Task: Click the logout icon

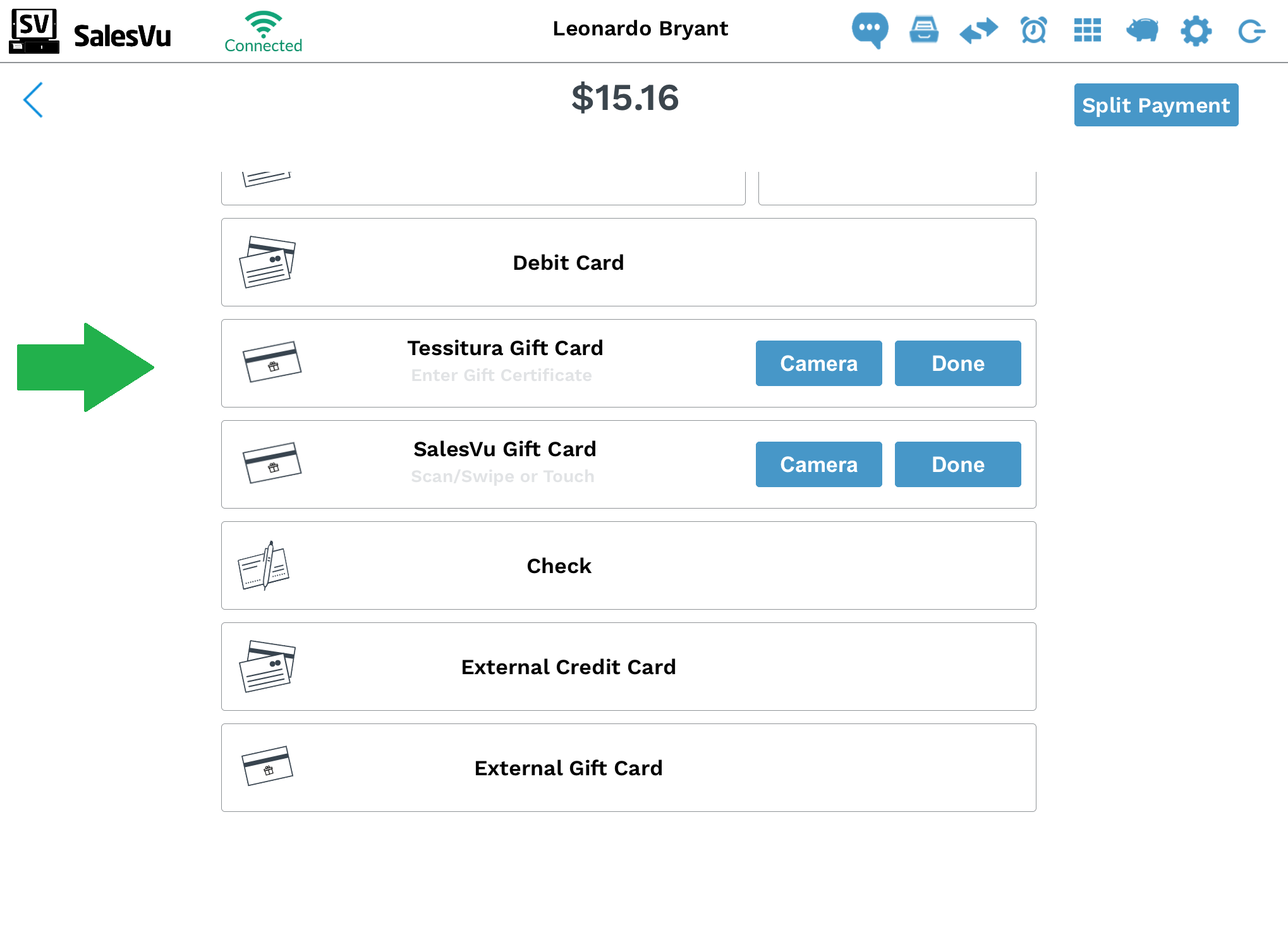Action: click(x=1251, y=31)
